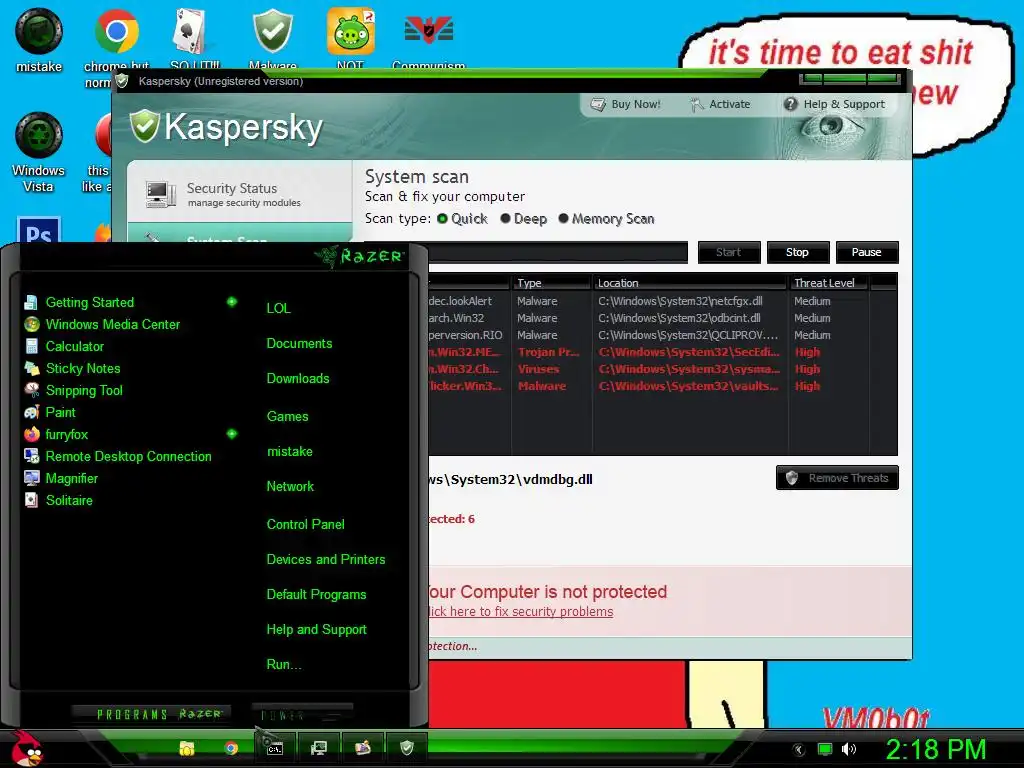The width and height of the screenshot is (1024, 768).
Task: Launch Chrome from the taskbar
Action: pyautogui.click(x=231, y=748)
